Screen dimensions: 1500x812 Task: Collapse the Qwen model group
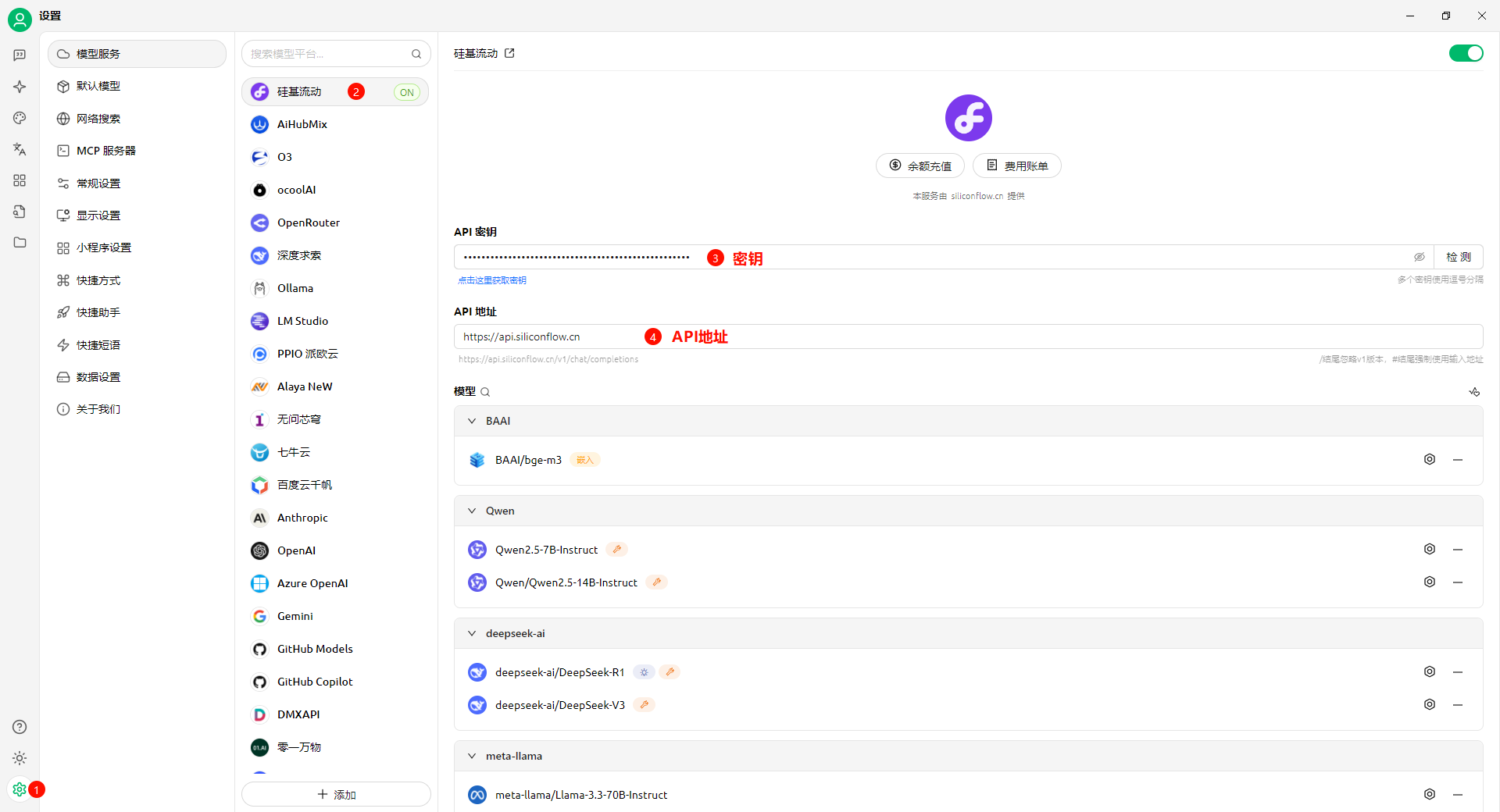pos(472,511)
